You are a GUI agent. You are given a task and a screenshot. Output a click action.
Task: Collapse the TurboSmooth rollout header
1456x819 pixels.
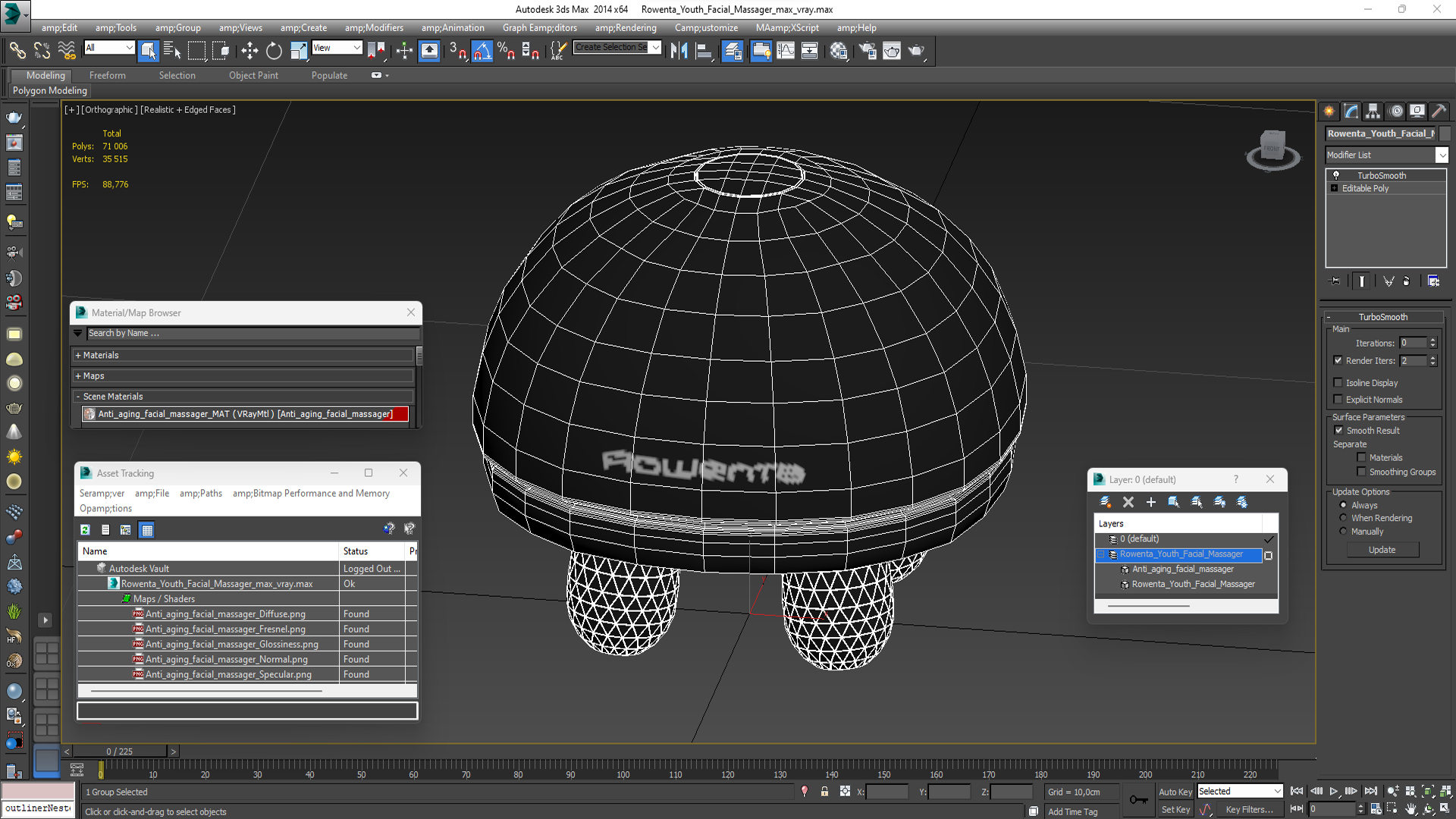coord(1382,317)
